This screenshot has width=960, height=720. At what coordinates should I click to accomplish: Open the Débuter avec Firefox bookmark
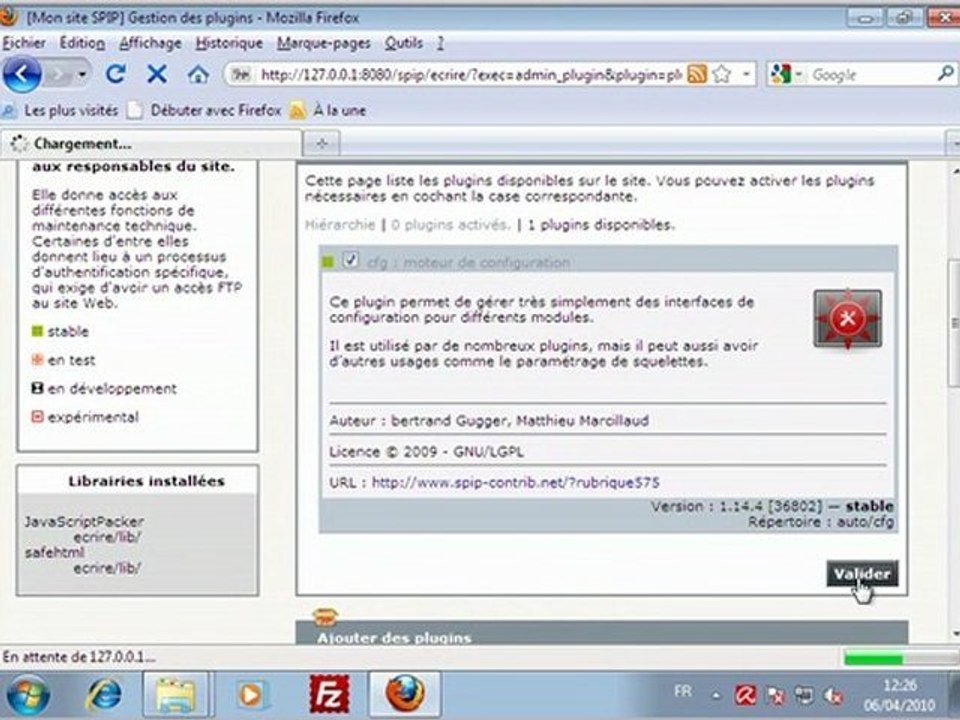tap(204, 111)
